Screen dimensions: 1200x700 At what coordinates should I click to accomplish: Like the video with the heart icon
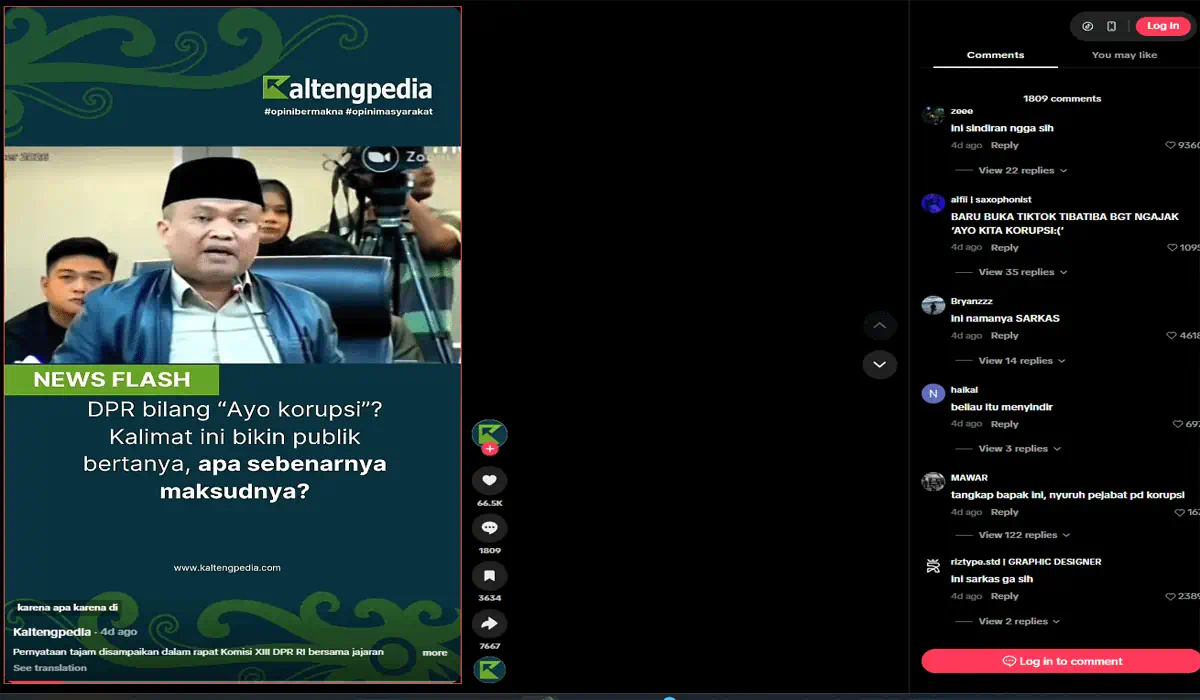[490, 481]
